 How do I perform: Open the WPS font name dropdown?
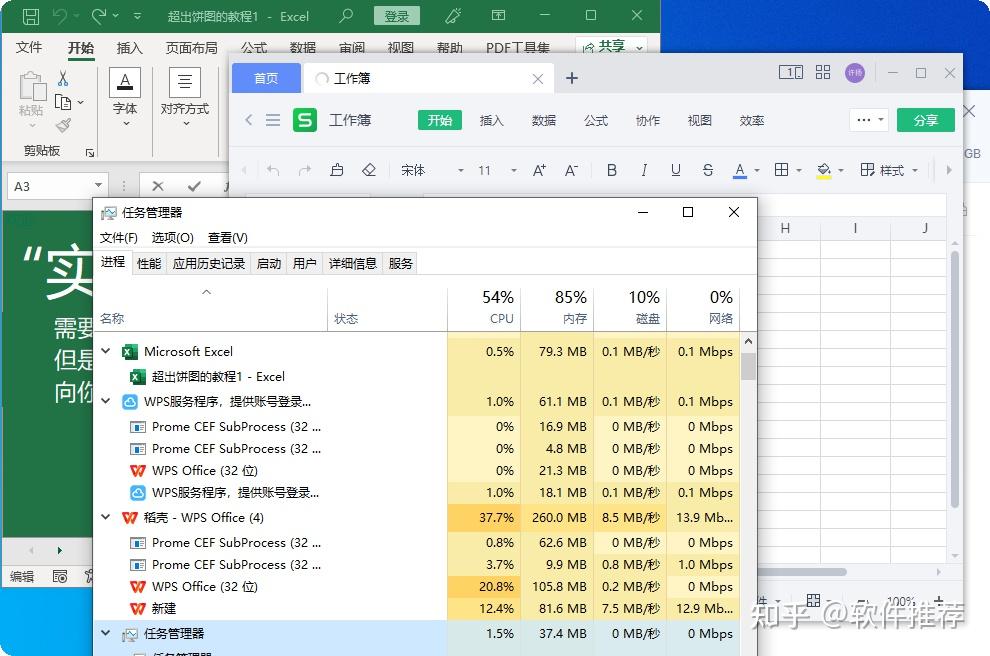pos(460,170)
